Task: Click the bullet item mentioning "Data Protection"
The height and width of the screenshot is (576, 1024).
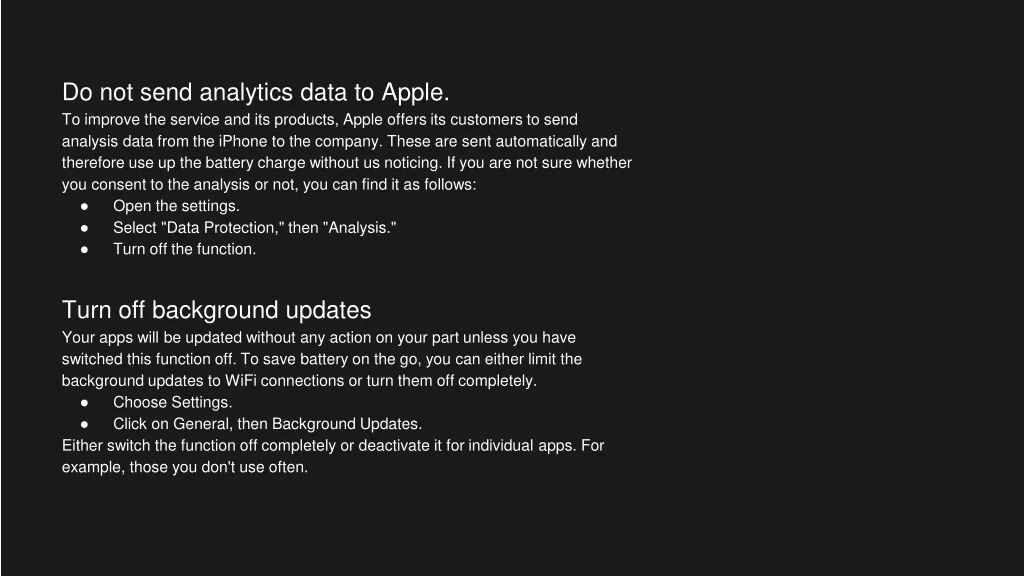Action: pyautogui.click(x=254, y=228)
